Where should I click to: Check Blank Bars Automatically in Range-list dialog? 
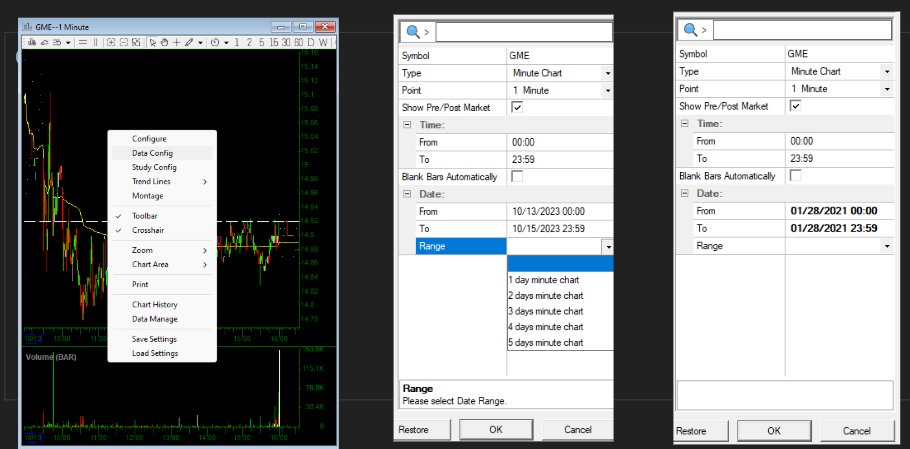click(517, 176)
